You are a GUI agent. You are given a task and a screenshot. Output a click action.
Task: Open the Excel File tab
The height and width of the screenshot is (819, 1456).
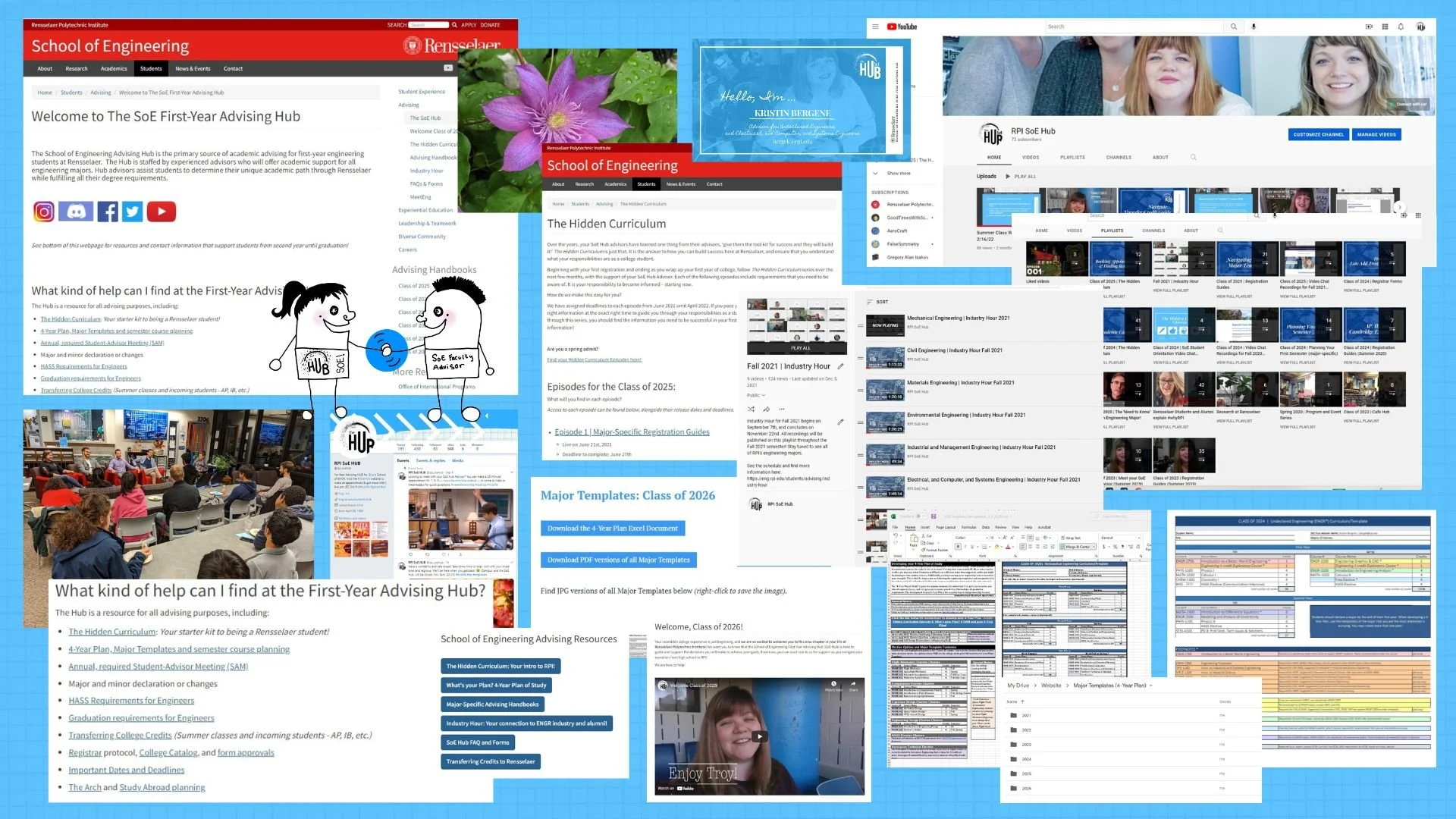click(895, 527)
